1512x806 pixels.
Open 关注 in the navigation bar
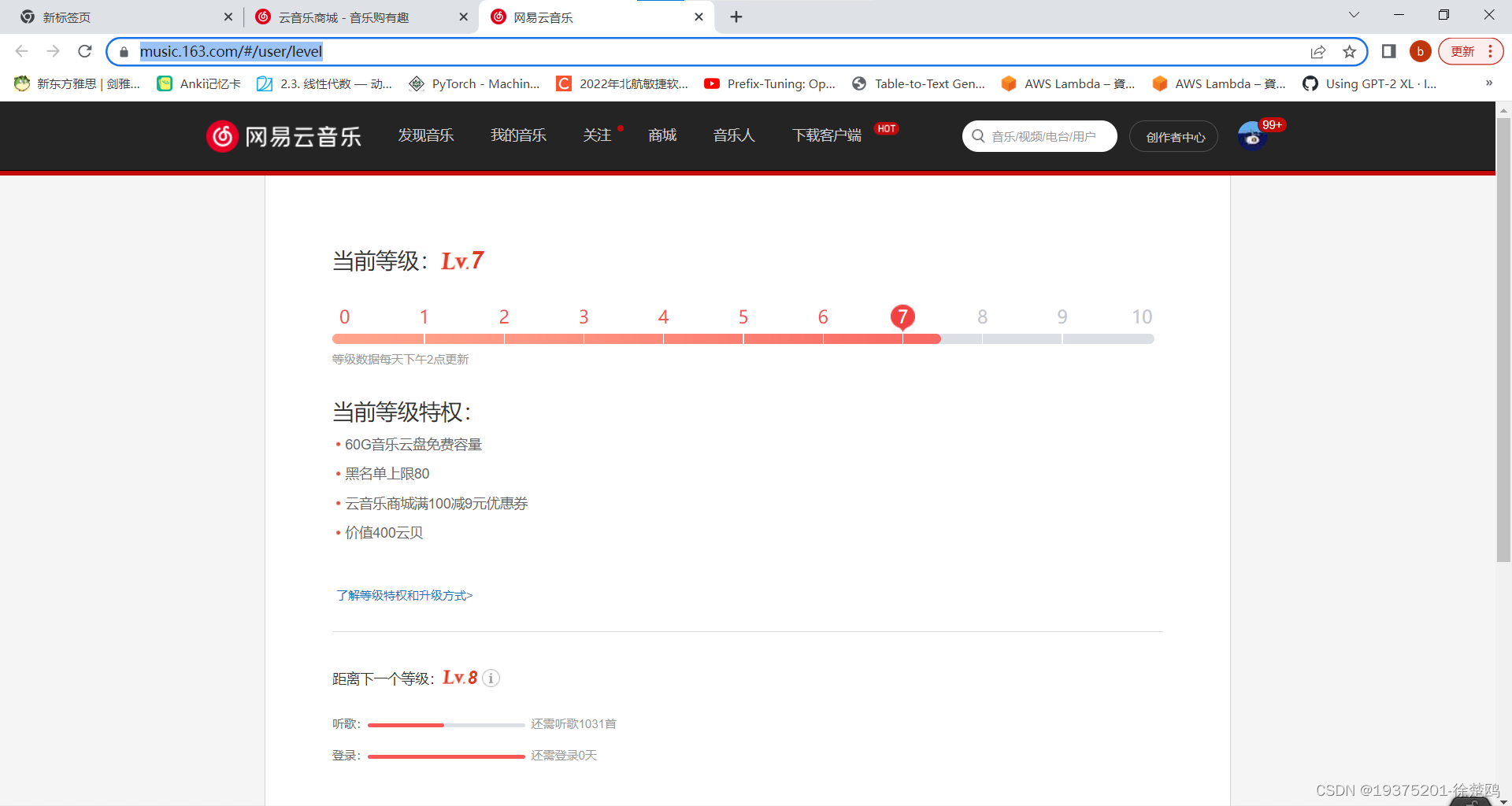(597, 135)
